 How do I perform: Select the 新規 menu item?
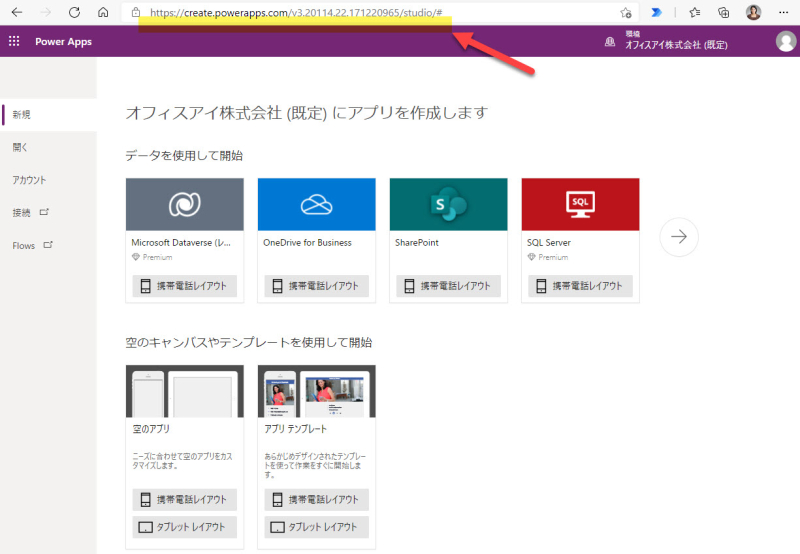(48, 115)
